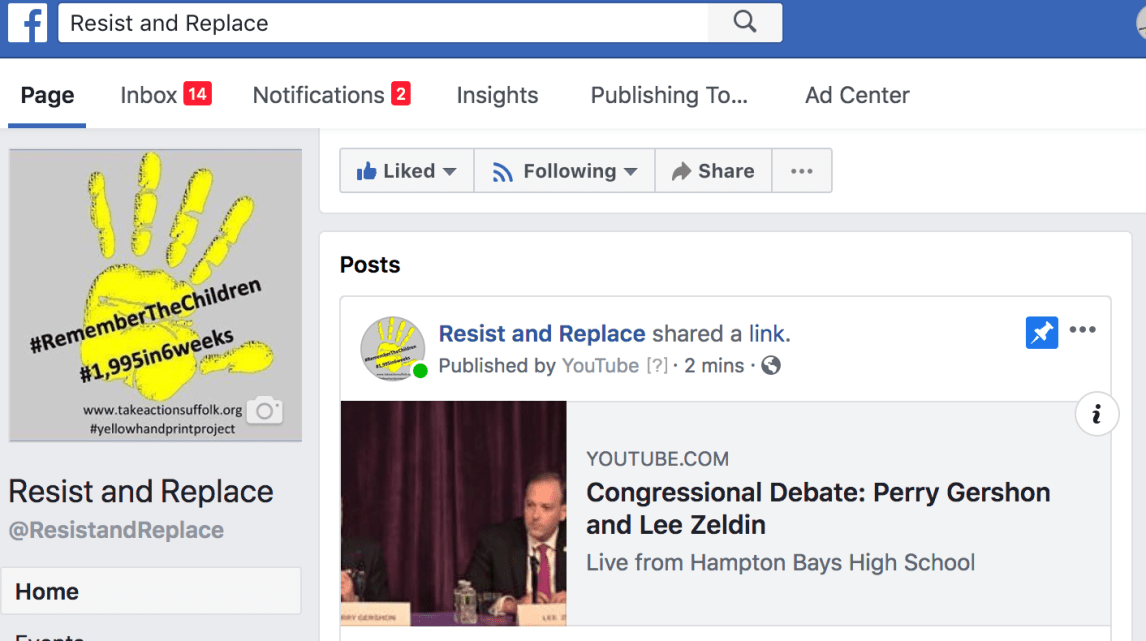Toggle Following for this page
Image resolution: width=1146 pixels, height=641 pixels.
pyautogui.click(x=557, y=170)
